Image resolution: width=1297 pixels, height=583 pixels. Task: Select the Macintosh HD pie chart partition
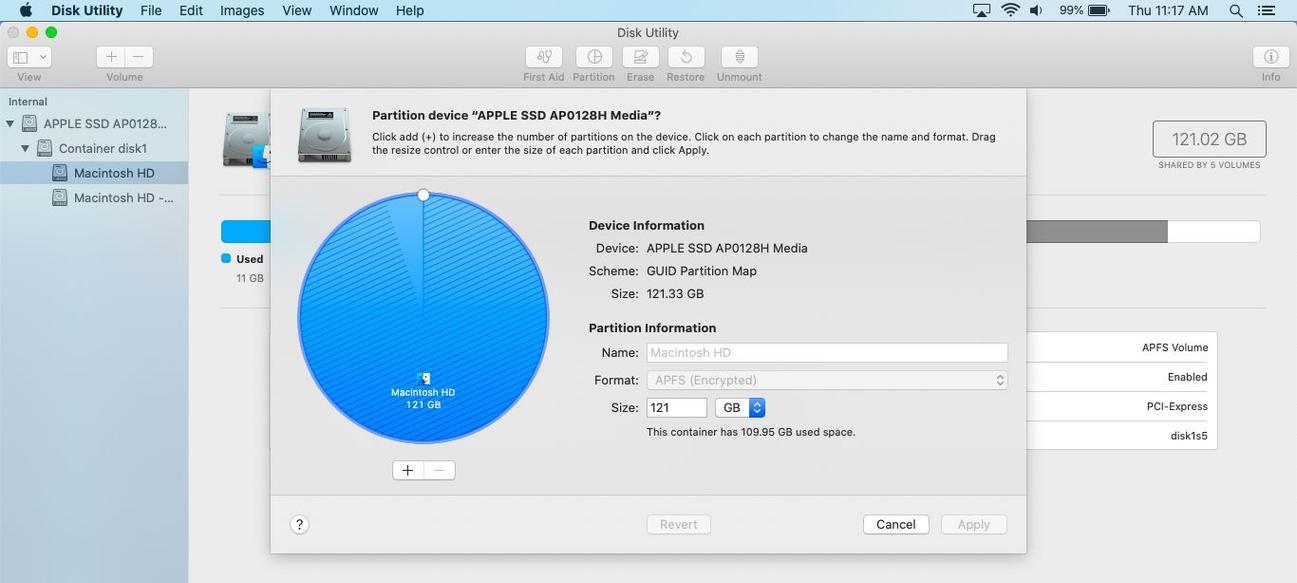423,318
